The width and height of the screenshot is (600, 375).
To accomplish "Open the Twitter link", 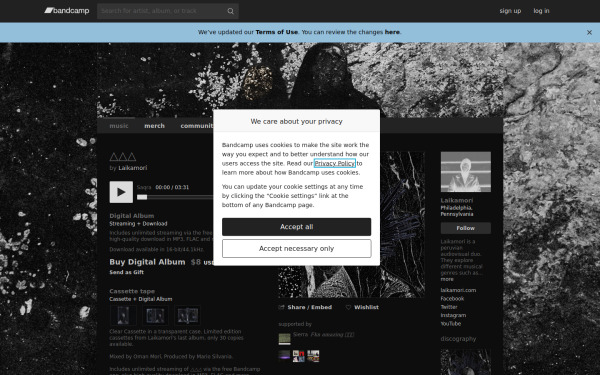I will pyautogui.click(x=449, y=307).
